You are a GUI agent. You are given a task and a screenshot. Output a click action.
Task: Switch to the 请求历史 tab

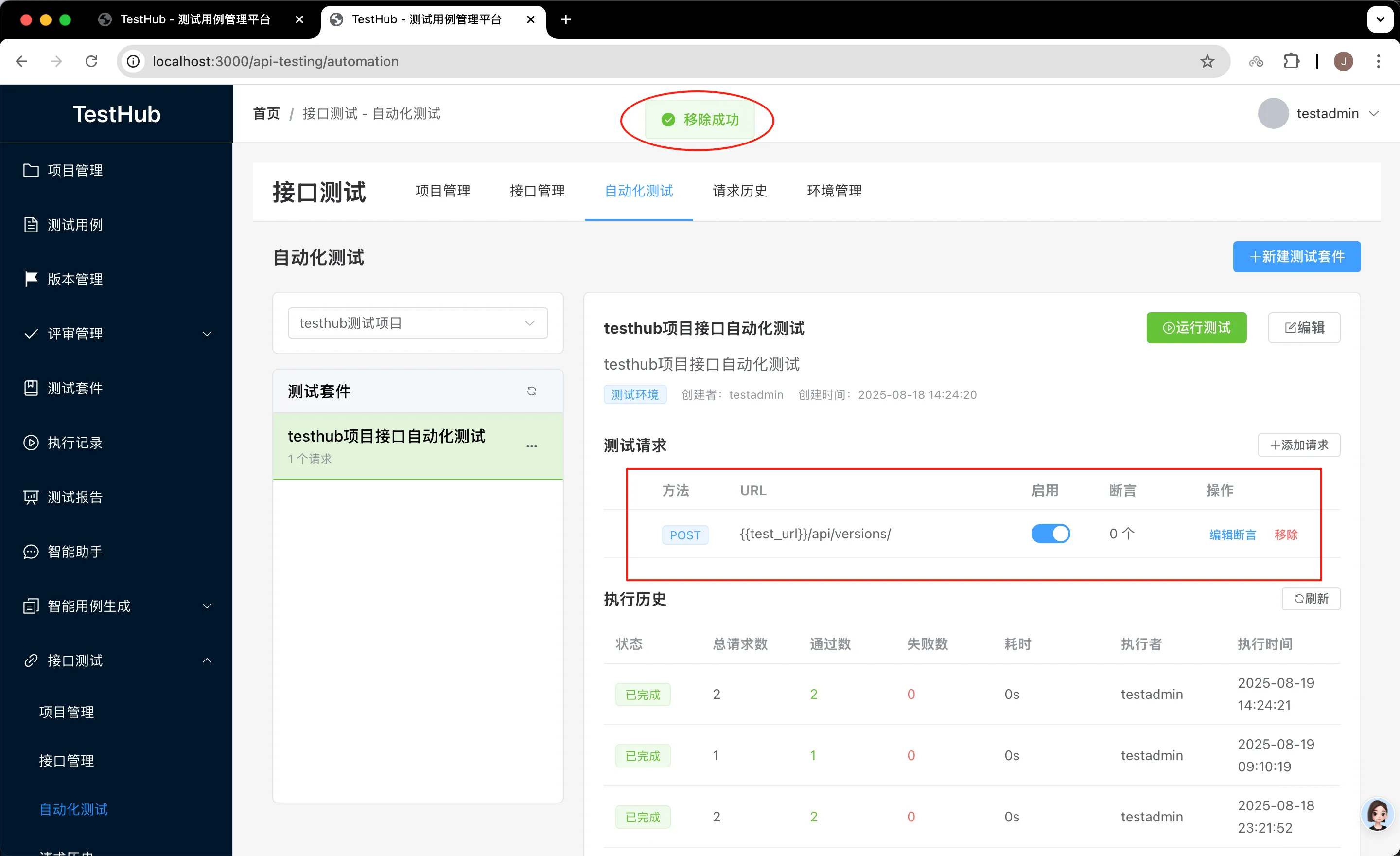[x=740, y=191]
